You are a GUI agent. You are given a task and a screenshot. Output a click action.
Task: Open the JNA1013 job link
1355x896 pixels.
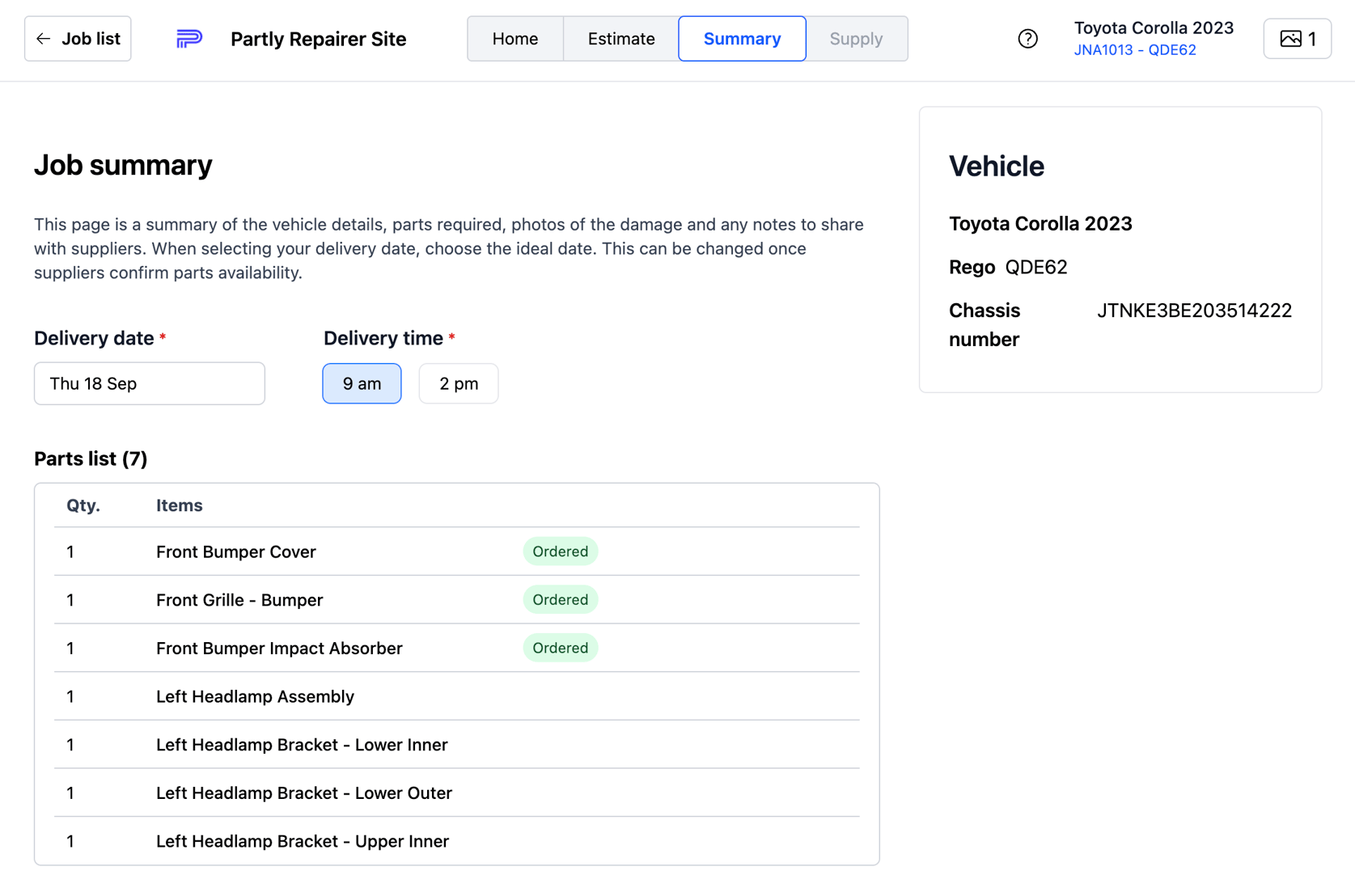(1103, 49)
